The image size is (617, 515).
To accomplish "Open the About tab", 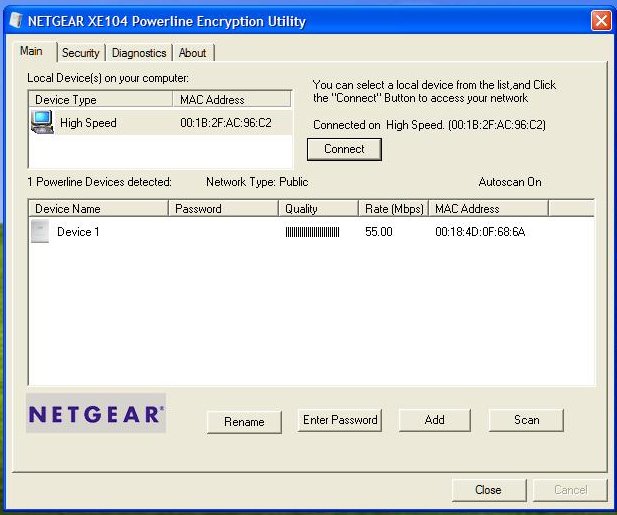I will tap(192, 53).
